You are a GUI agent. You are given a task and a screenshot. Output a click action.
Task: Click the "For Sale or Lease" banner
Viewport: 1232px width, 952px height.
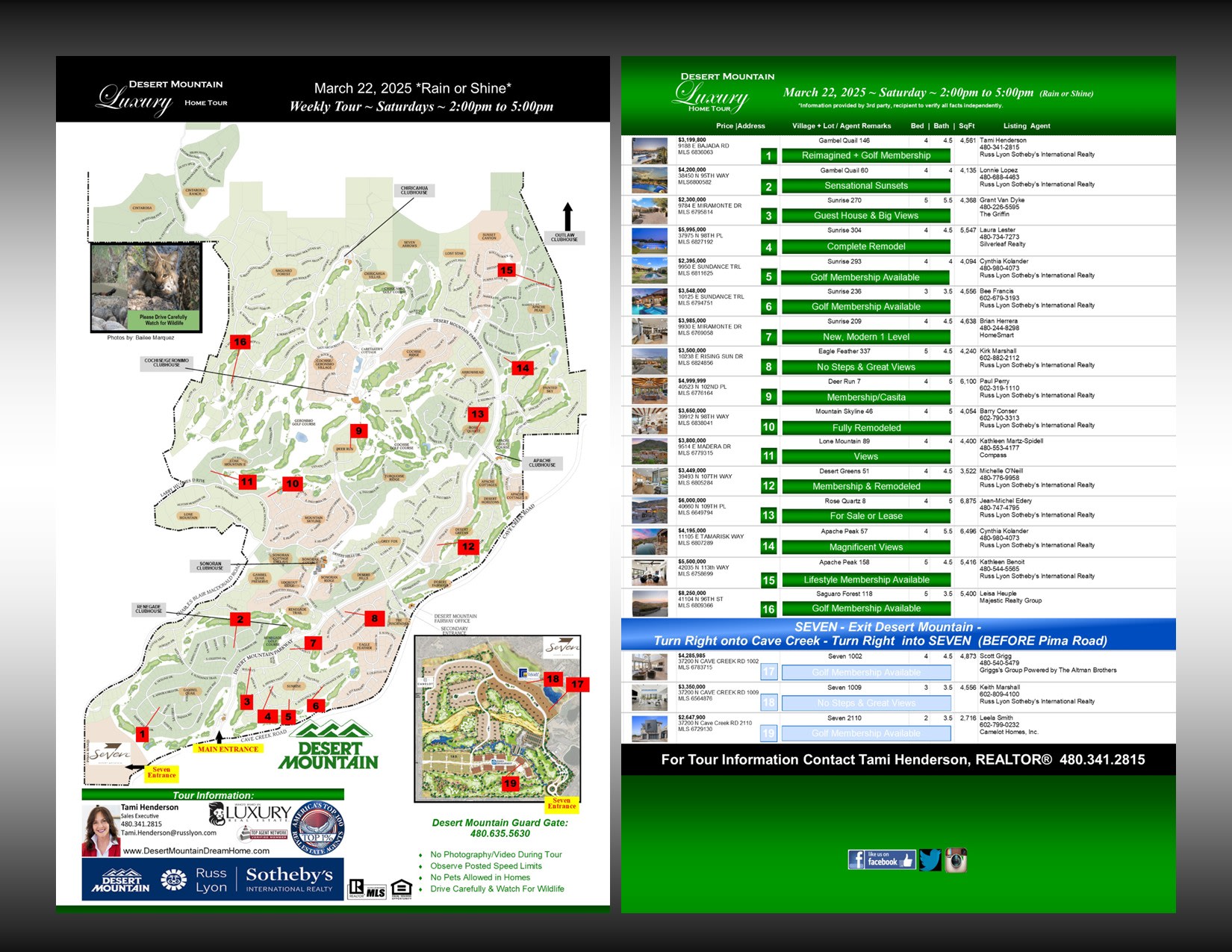coord(866,516)
